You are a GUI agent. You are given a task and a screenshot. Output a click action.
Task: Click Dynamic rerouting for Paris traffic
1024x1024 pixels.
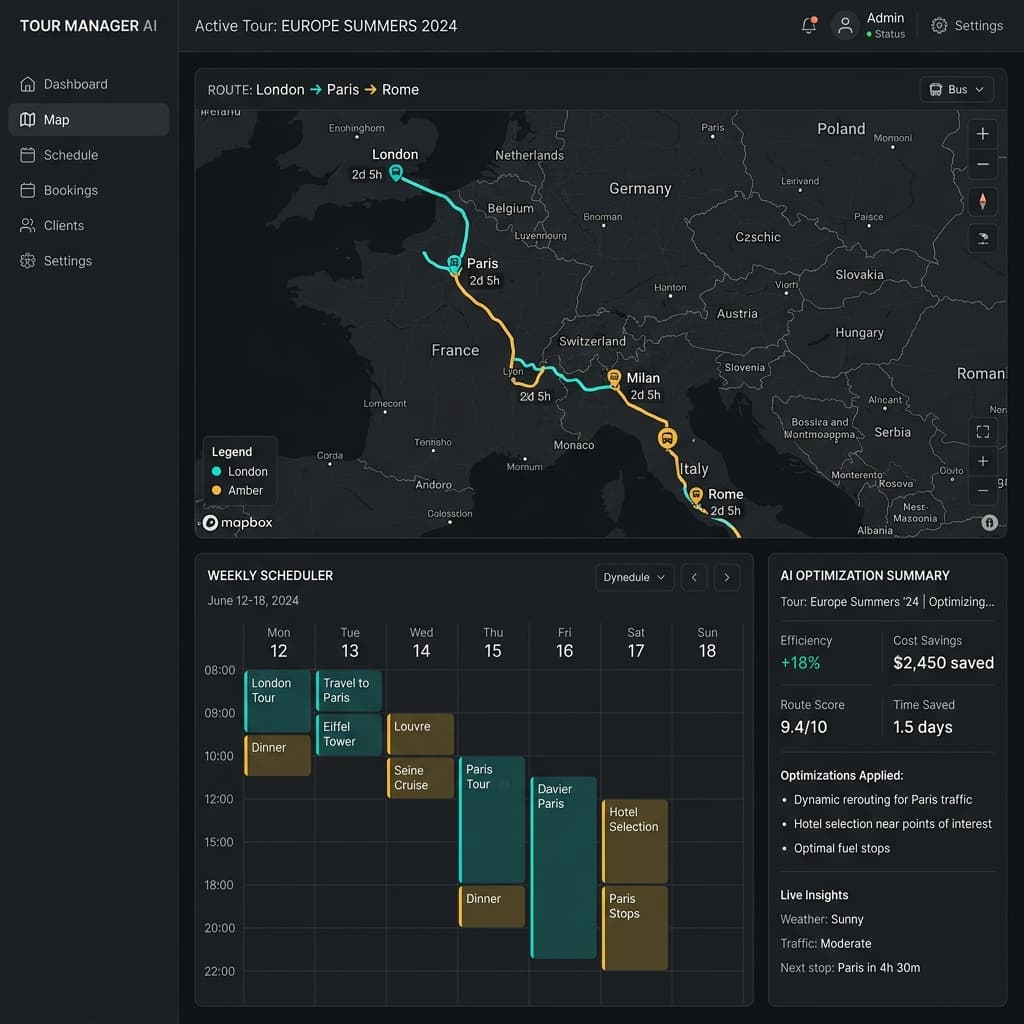coord(882,799)
